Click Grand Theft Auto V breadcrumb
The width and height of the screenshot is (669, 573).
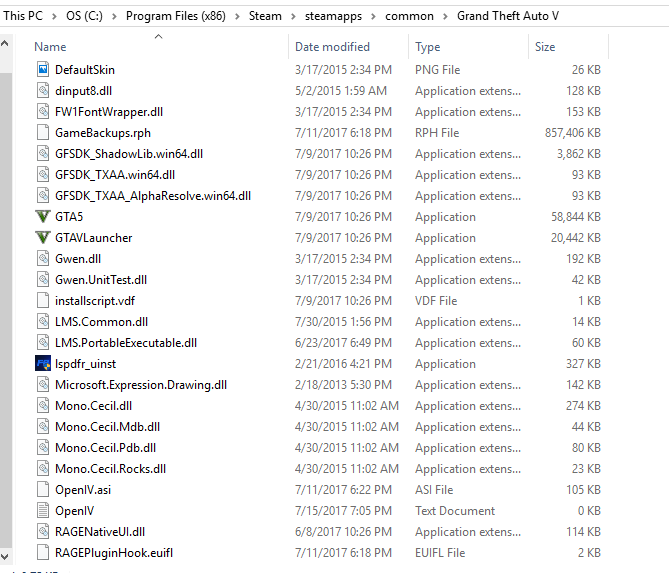508,16
